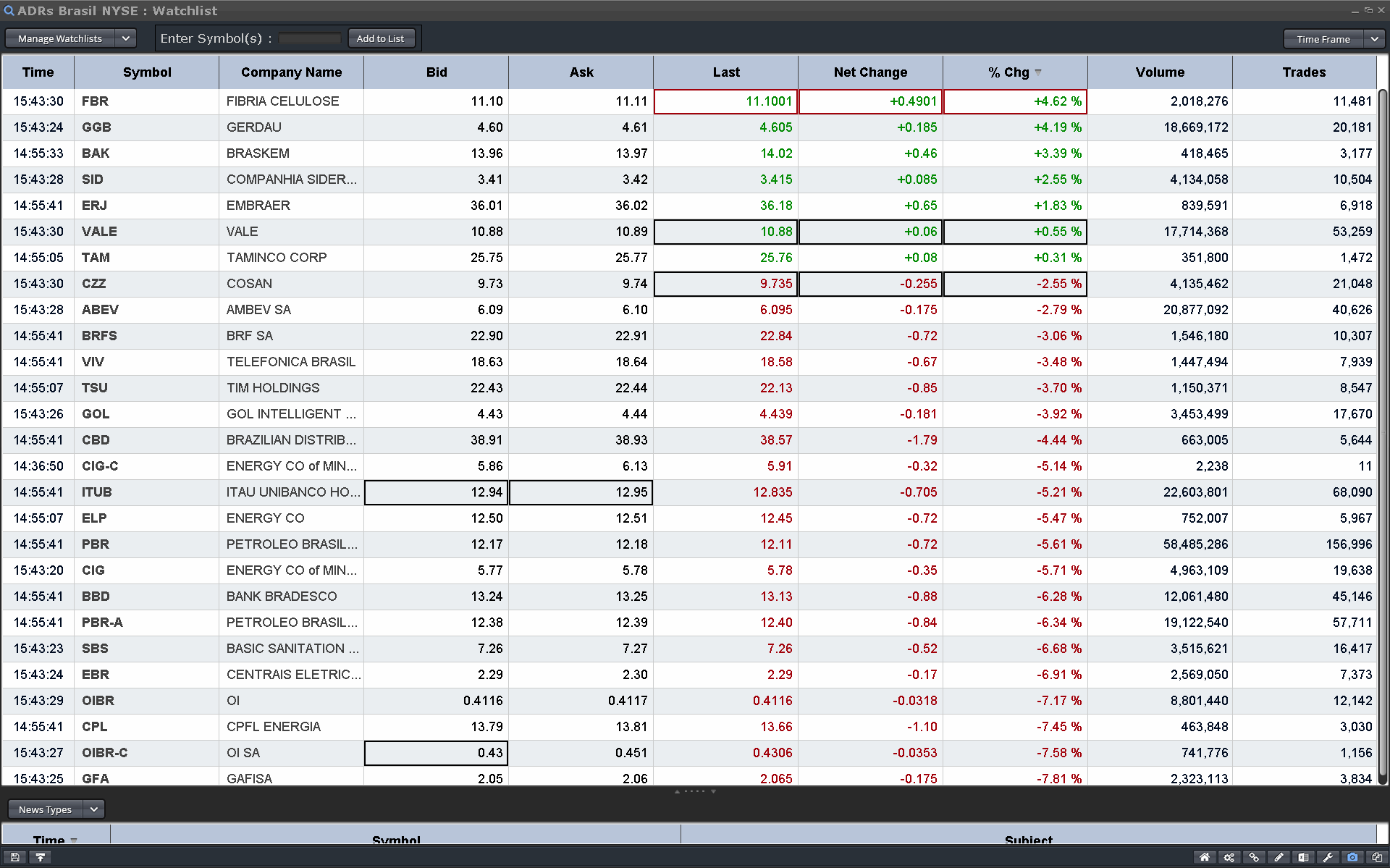Click the Enter Symbol(s) input field
Viewport: 1390px width, 868px height.
pos(310,38)
